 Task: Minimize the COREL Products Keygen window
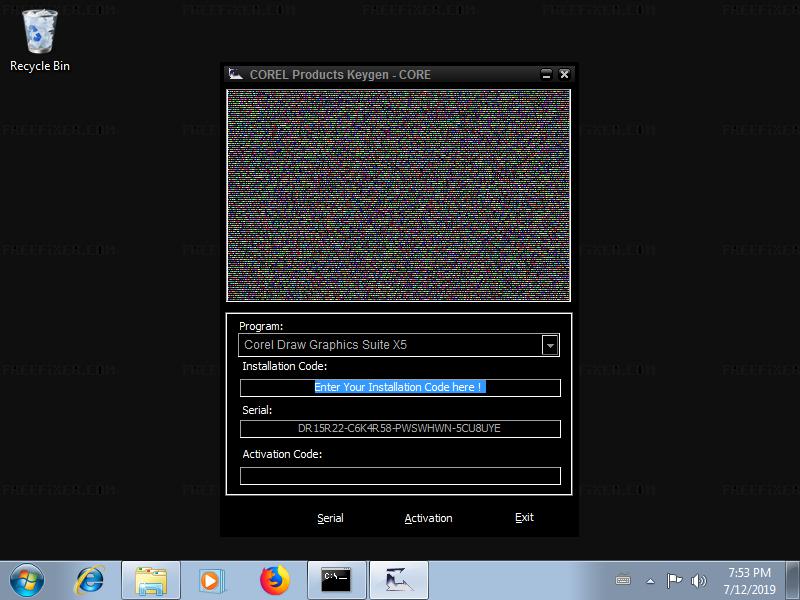546,74
